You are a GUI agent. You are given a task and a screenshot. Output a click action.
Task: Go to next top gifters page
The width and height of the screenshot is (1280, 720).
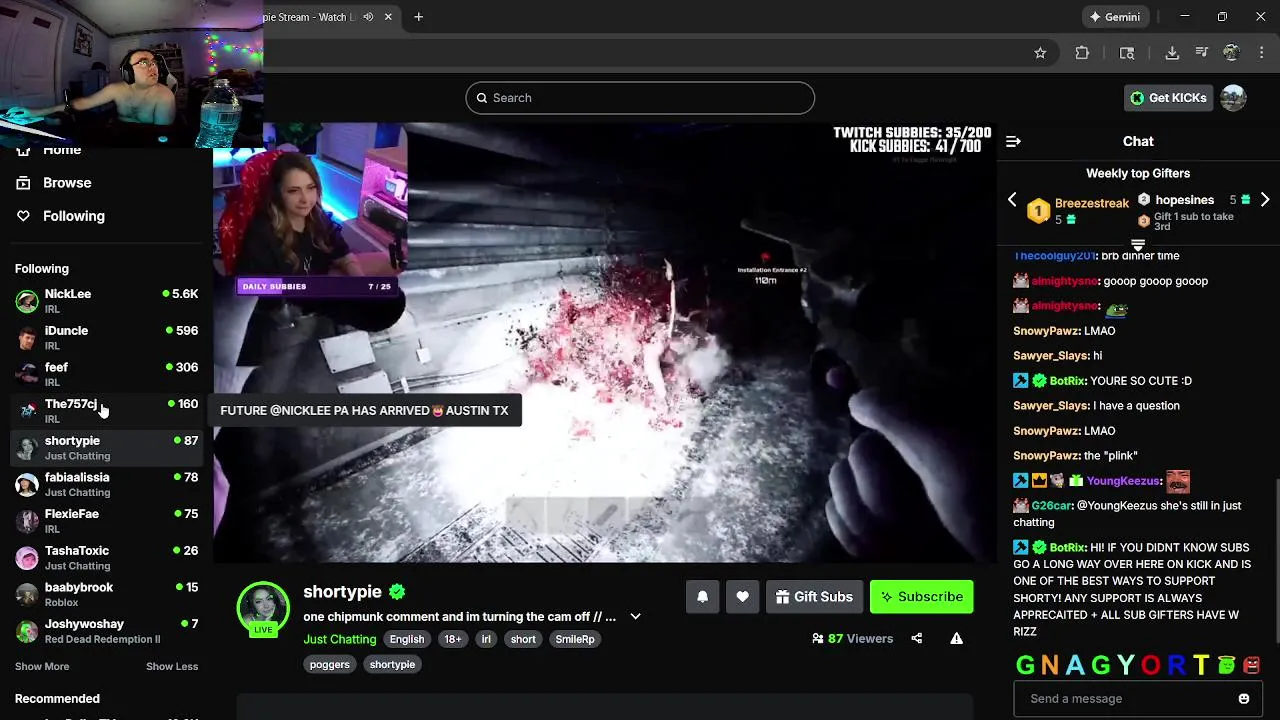(1265, 200)
